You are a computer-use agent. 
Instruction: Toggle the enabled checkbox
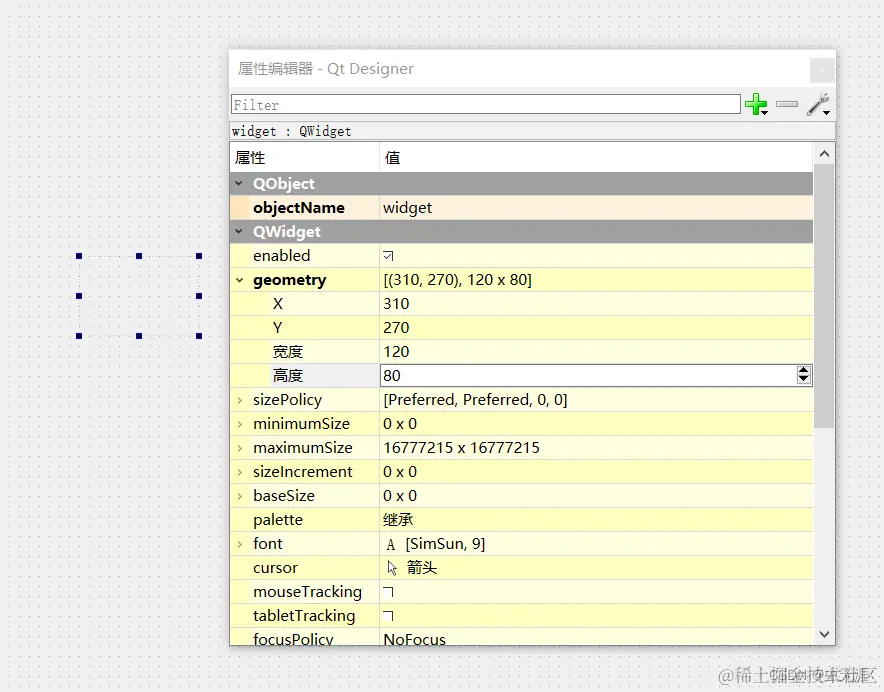tap(388, 256)
